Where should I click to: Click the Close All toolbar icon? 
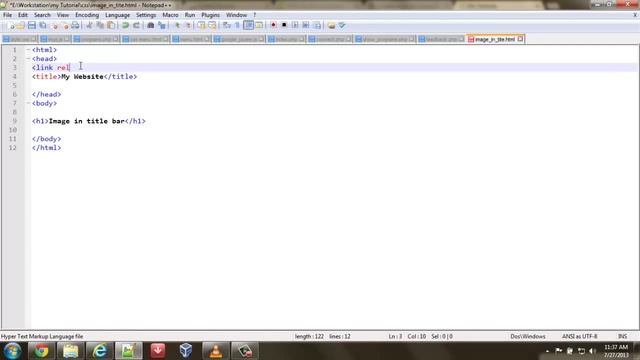[x=65, y=25]
